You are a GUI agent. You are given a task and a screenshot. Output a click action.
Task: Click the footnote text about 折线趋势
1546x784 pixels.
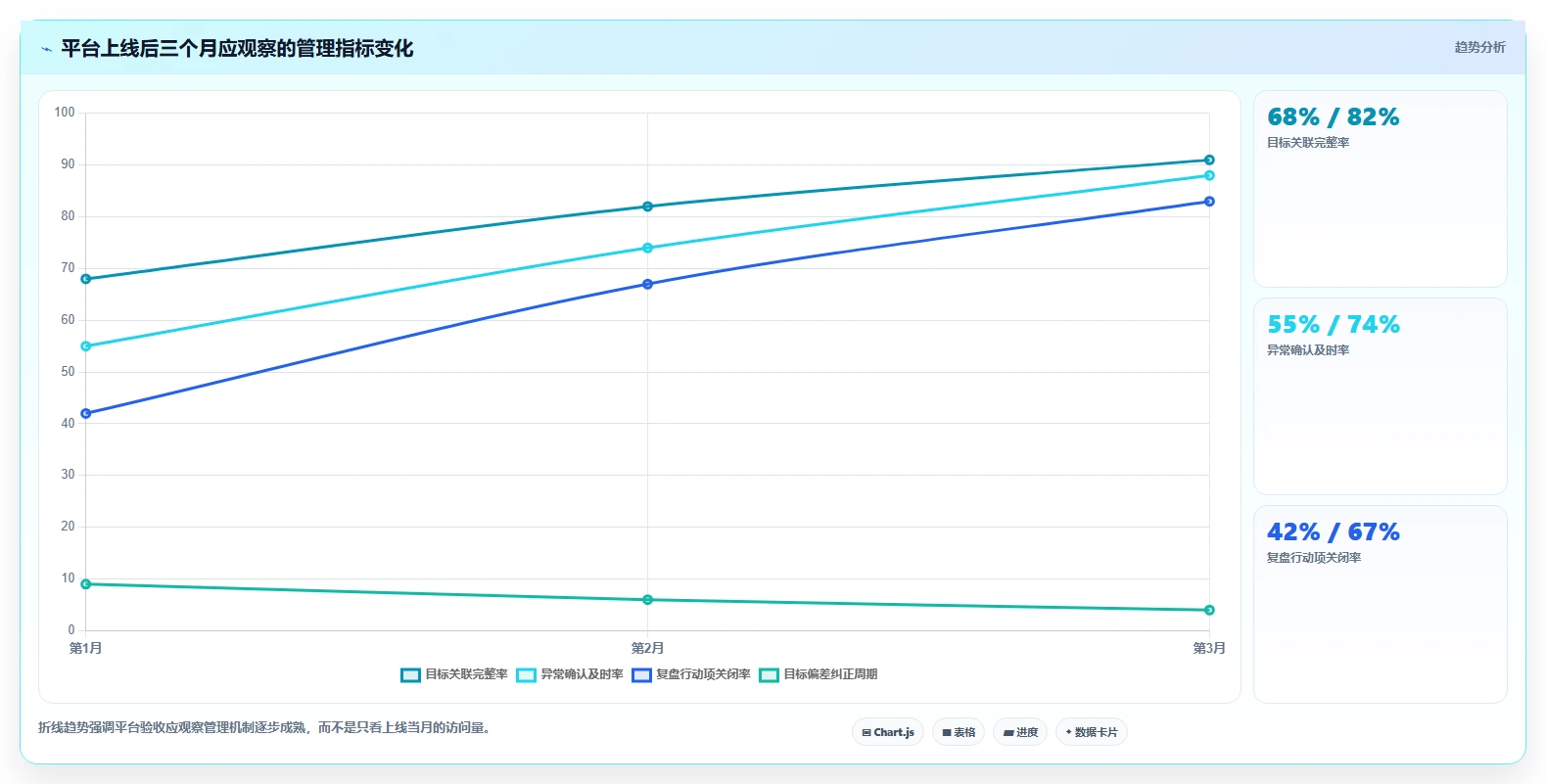(x=266, y=727)
